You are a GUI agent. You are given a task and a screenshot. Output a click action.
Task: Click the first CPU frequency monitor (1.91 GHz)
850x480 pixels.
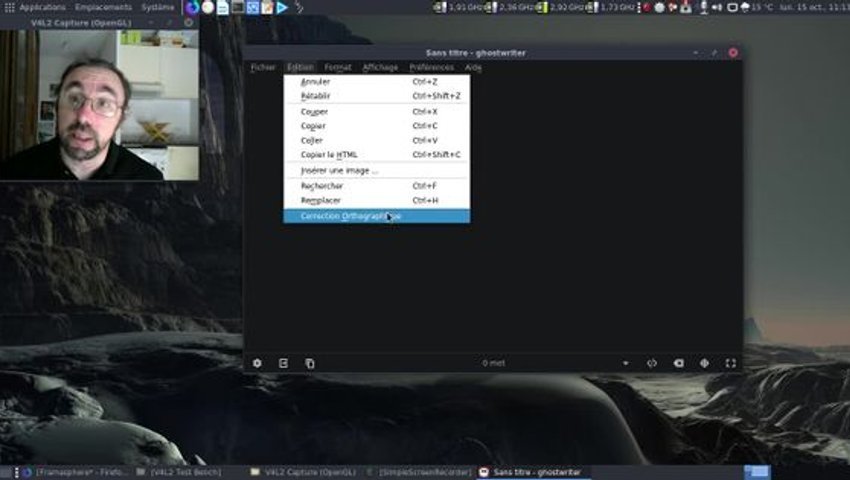[459, 7]
